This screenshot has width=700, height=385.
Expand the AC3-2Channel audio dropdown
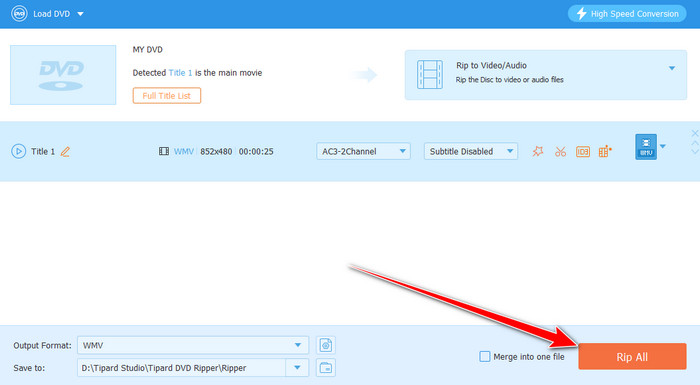(363, 151)
